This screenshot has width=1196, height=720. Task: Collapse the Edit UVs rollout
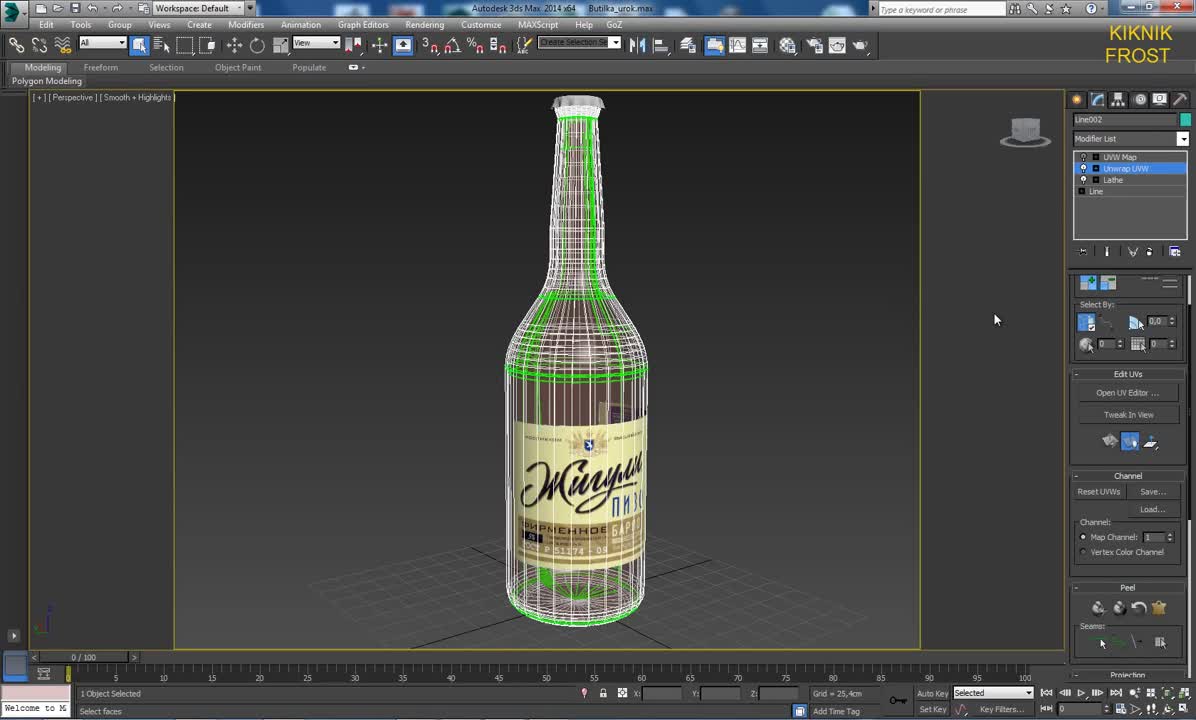click(1127, 374)
